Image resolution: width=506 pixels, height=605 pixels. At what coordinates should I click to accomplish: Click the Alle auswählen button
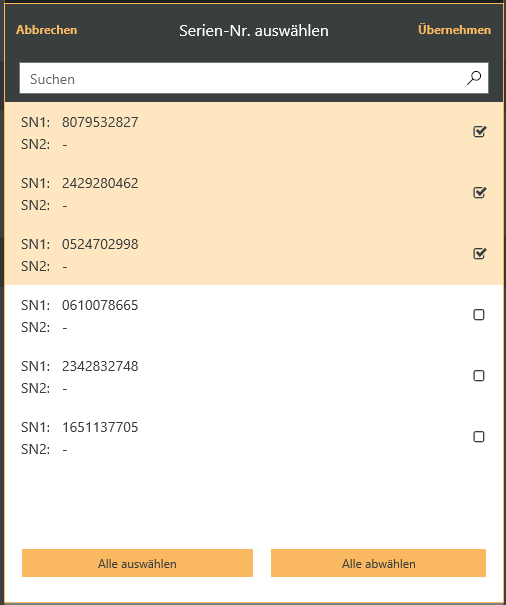click(137, 563)
